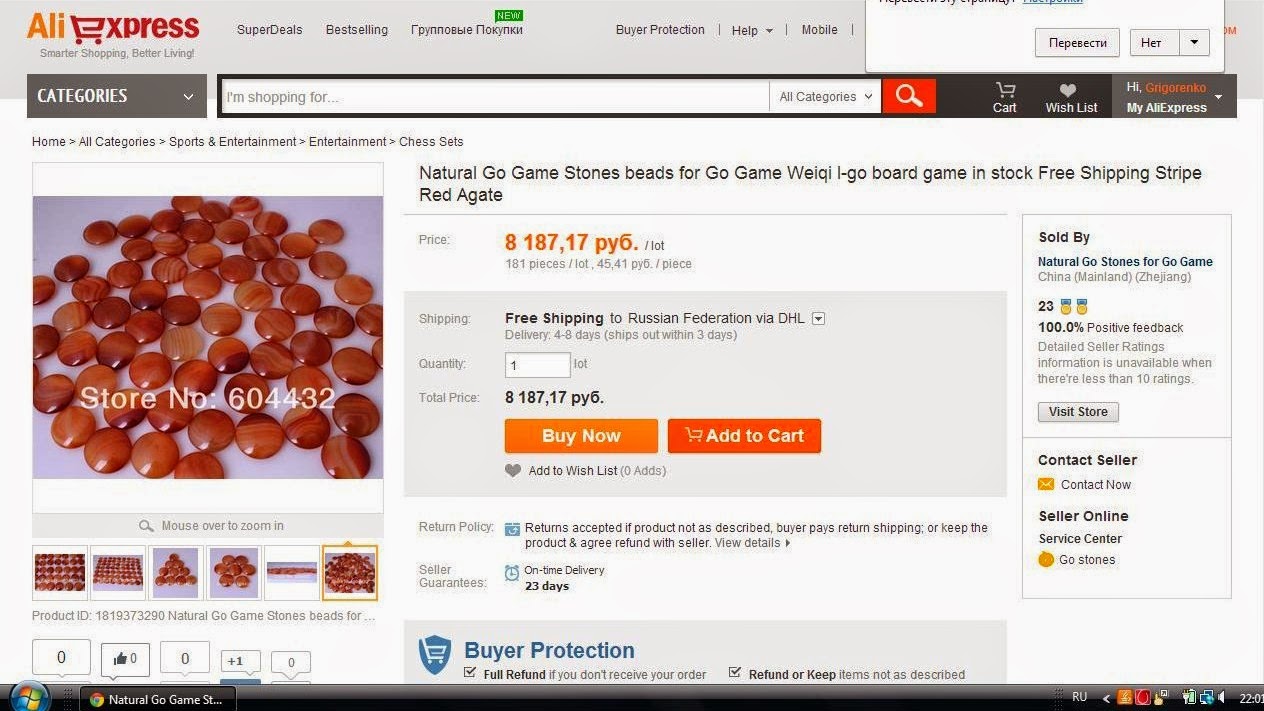Toggle the Full Refund checkbox

pyautogui.click(x=470, y=673)
